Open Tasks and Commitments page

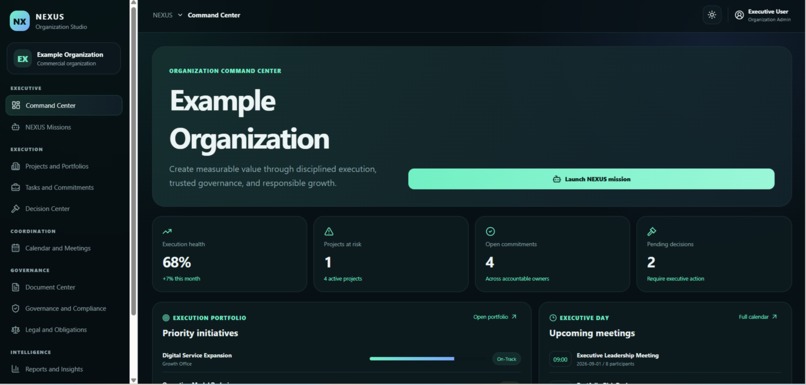pyautogui.click(x=64, y=188)
